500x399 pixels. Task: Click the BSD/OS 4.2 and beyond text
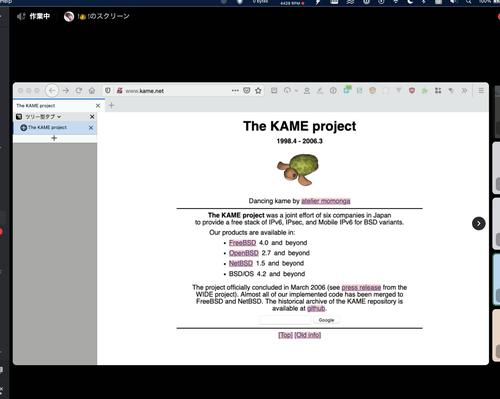click(267, 274)
